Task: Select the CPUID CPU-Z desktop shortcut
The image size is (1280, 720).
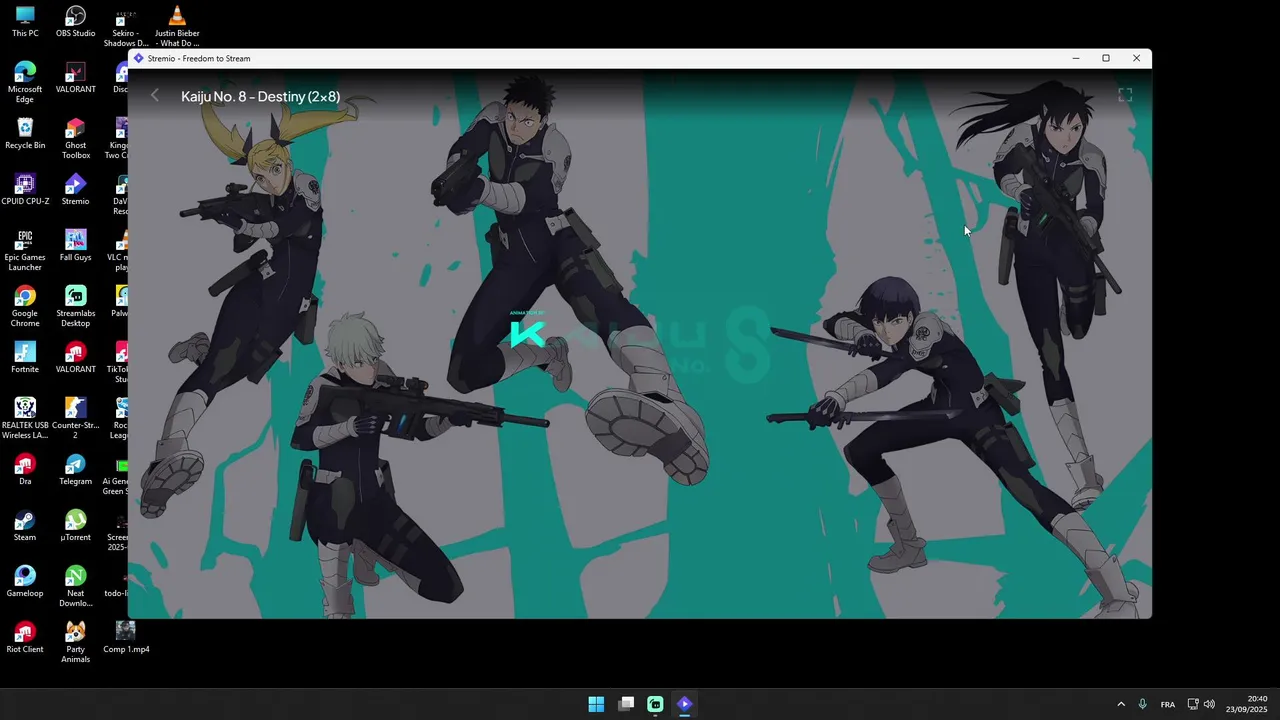Action: (25, 190)
